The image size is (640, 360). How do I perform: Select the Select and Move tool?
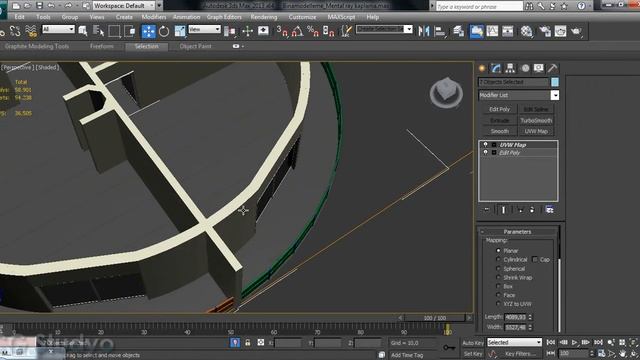coord(149,31)
